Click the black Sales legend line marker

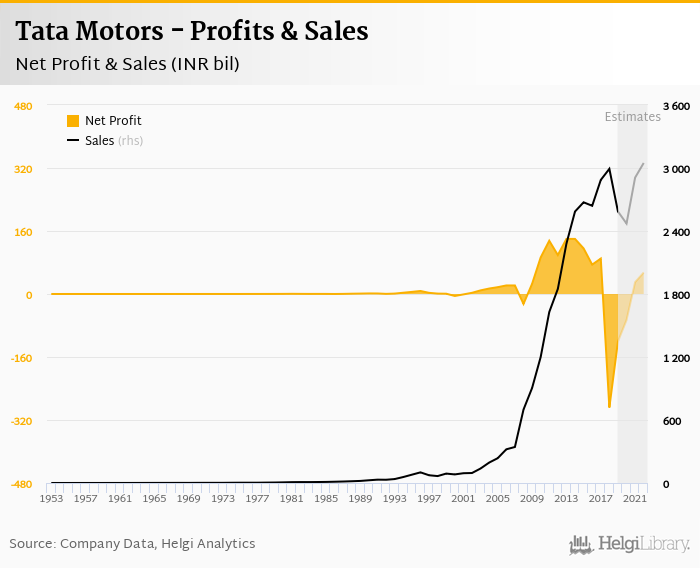[x=73, y=141]
